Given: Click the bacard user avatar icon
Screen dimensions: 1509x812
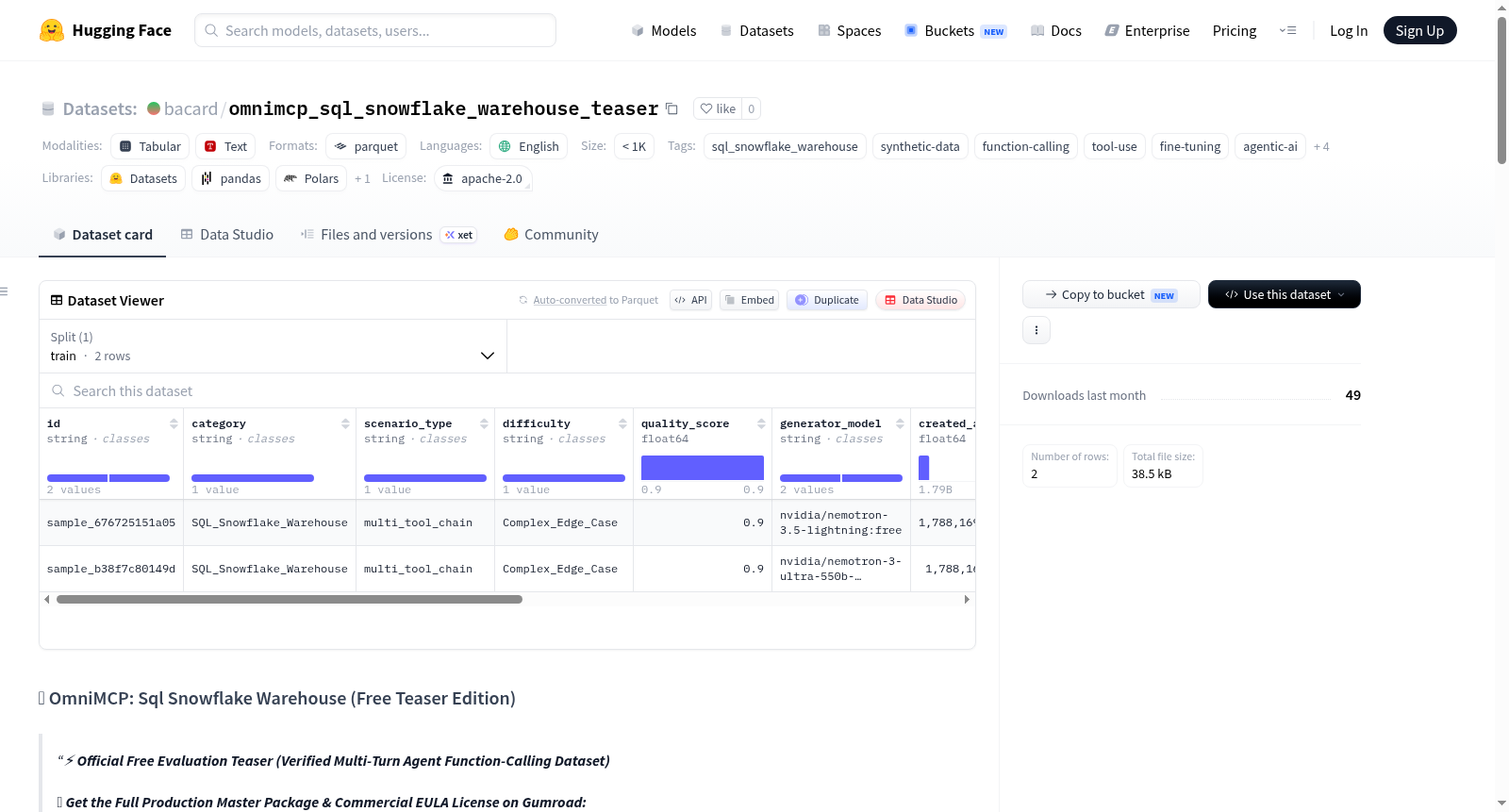Looking at the screenshot, I should (x=154, y=108).
